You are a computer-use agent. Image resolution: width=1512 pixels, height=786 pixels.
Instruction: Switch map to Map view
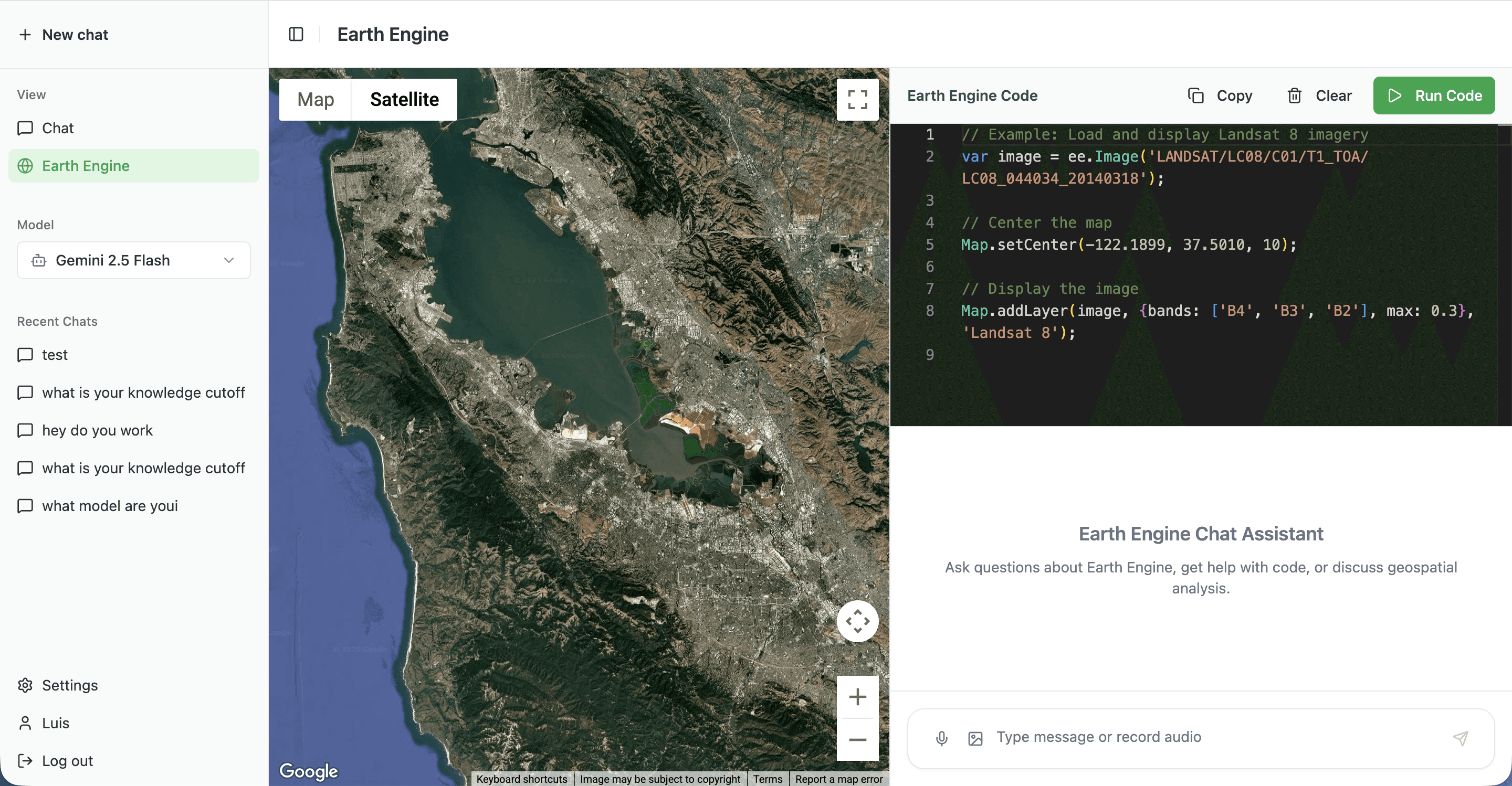[x=316, y=100]
